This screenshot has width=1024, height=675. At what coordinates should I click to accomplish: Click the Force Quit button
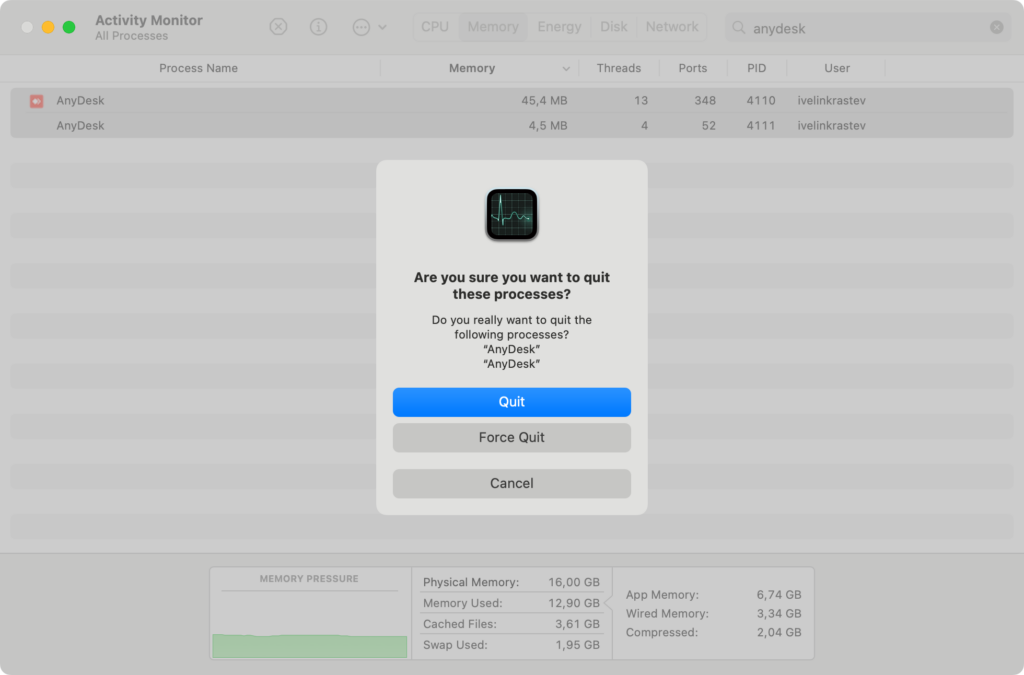[511, 438]
